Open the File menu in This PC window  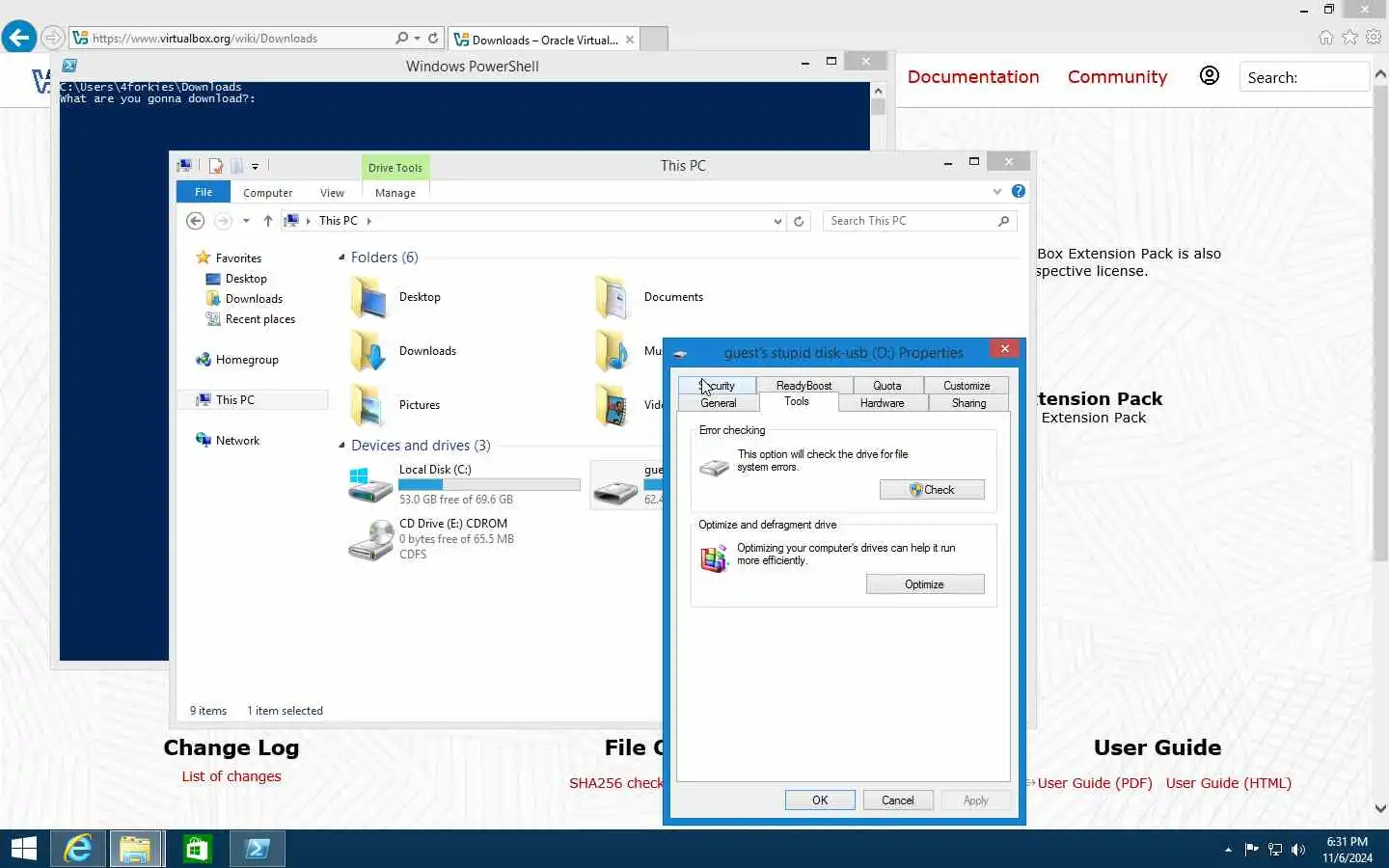click(204, 192)
